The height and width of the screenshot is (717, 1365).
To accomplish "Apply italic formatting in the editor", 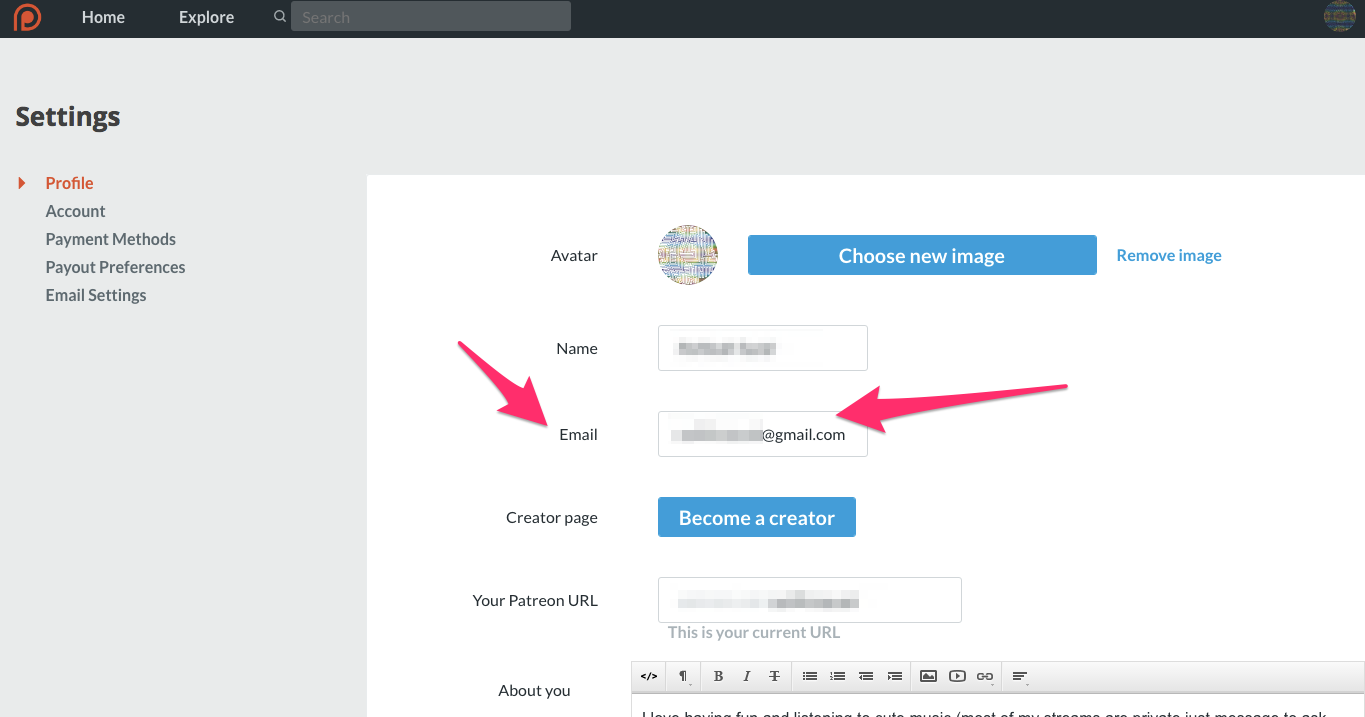I will pyautogui.click(x=746, y=676).
